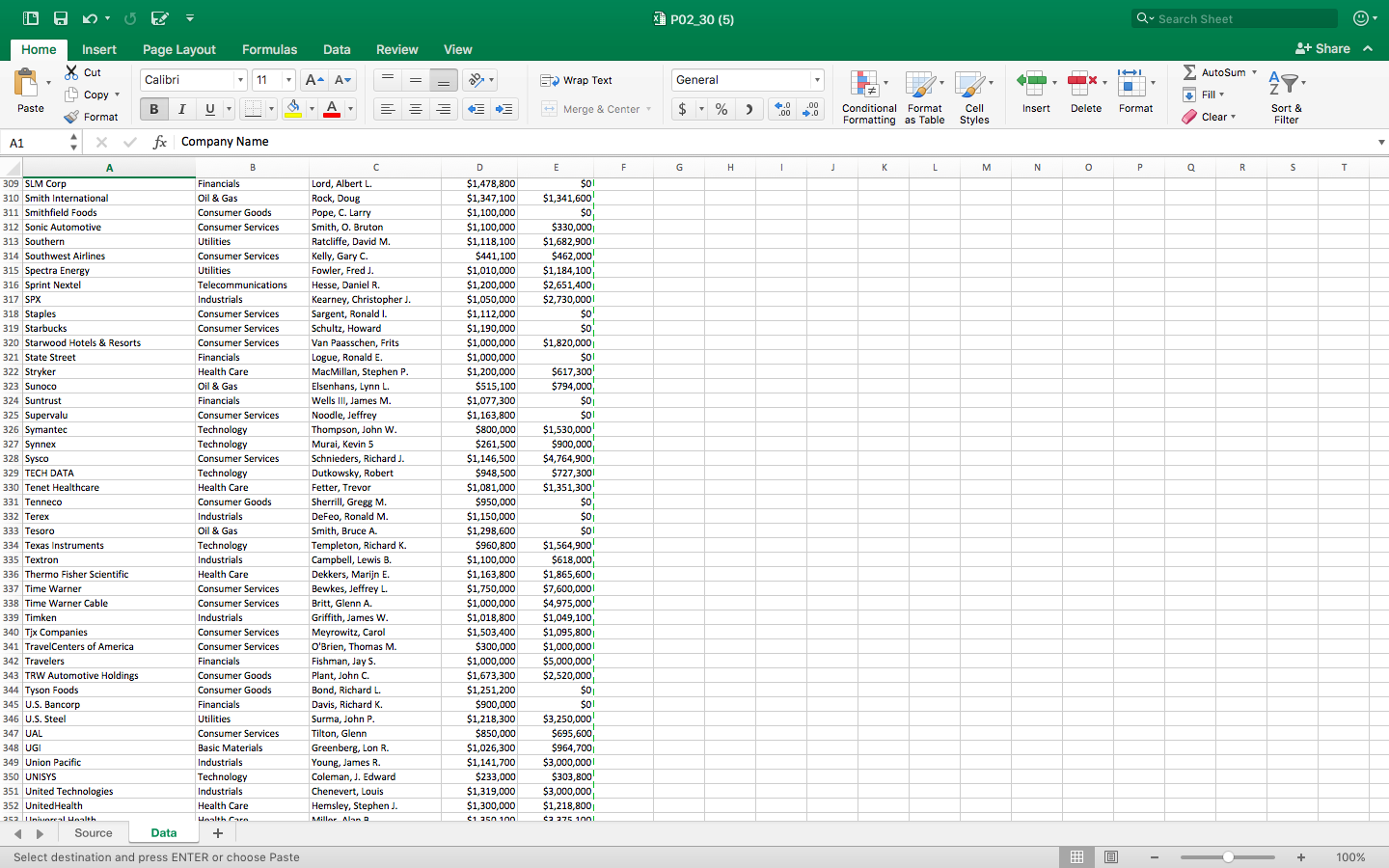
Task: Toggle Italic formatting
Action: [181, 109]
